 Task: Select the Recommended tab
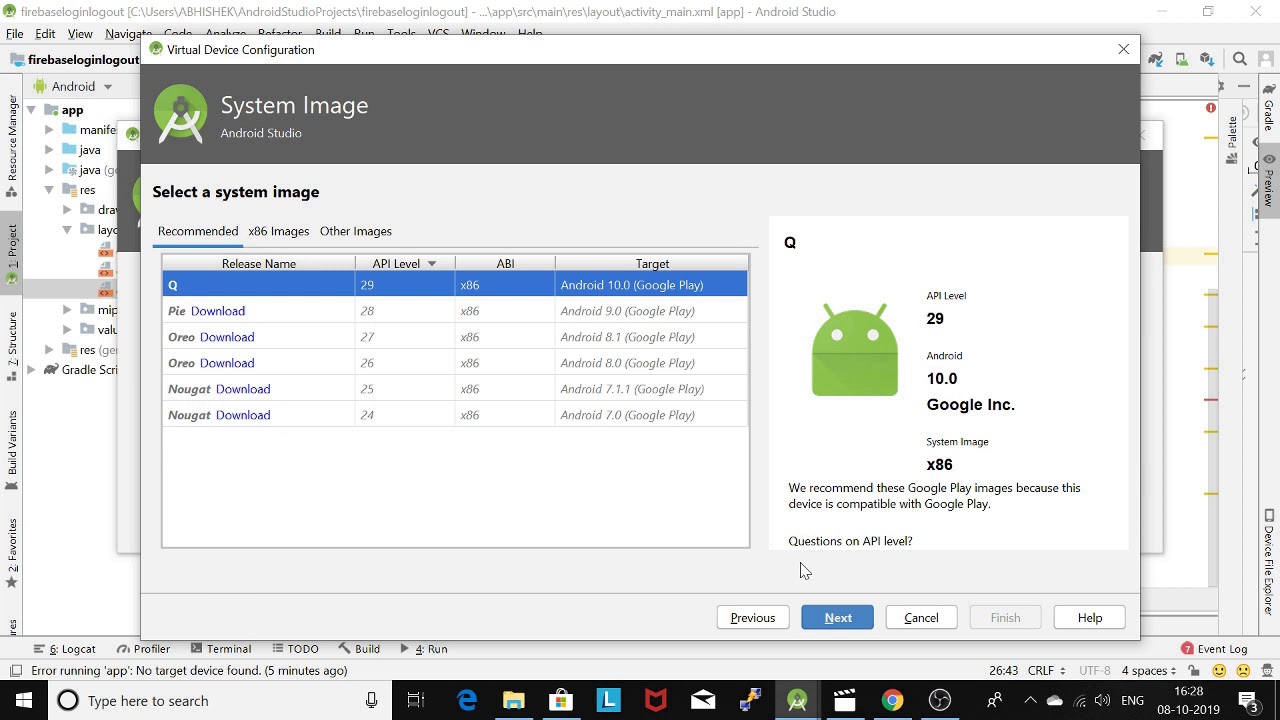tap(198, 231)
